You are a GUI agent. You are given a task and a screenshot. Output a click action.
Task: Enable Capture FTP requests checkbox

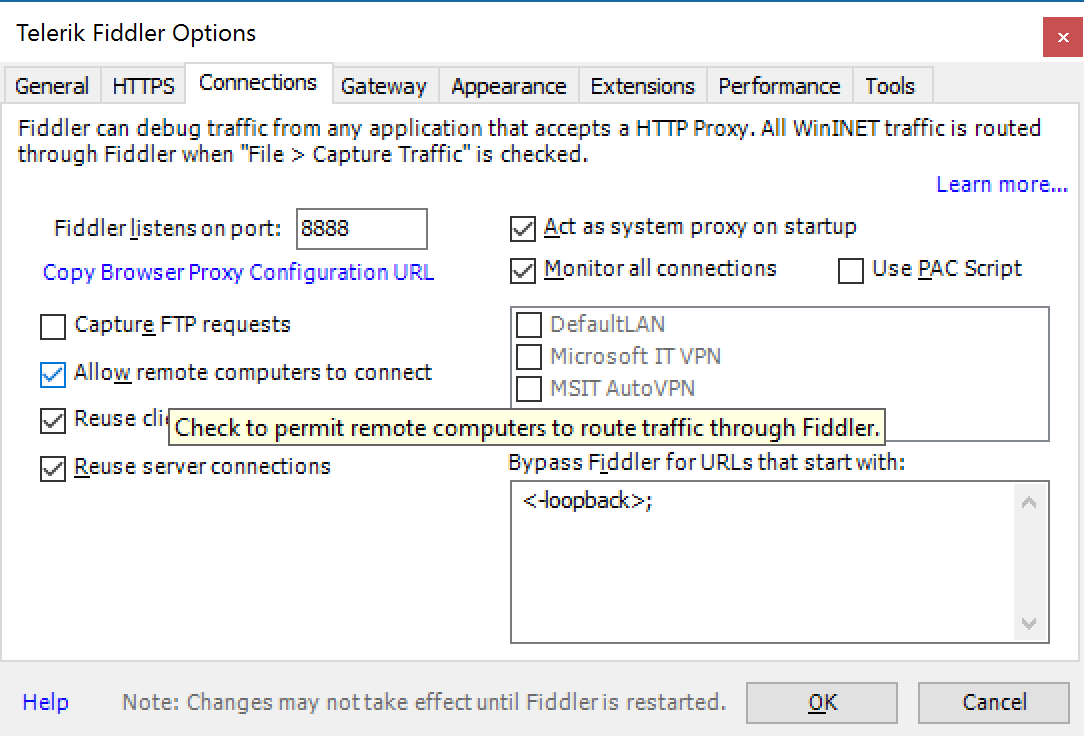(53, 326)
